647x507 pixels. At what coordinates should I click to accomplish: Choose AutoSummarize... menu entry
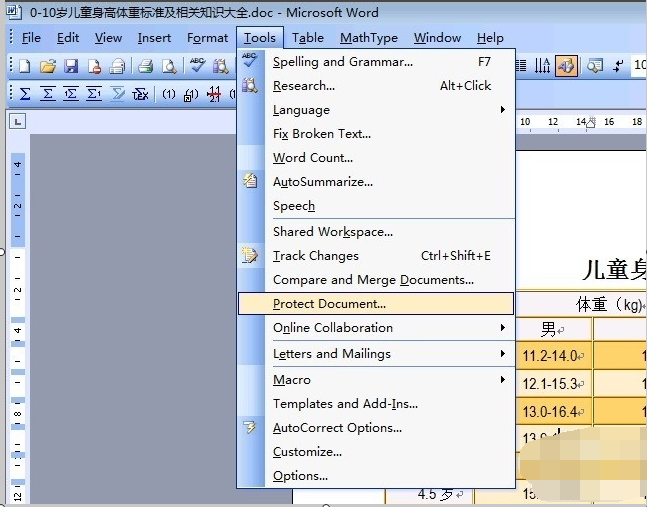pyautogui.click(x=377, y=182)
